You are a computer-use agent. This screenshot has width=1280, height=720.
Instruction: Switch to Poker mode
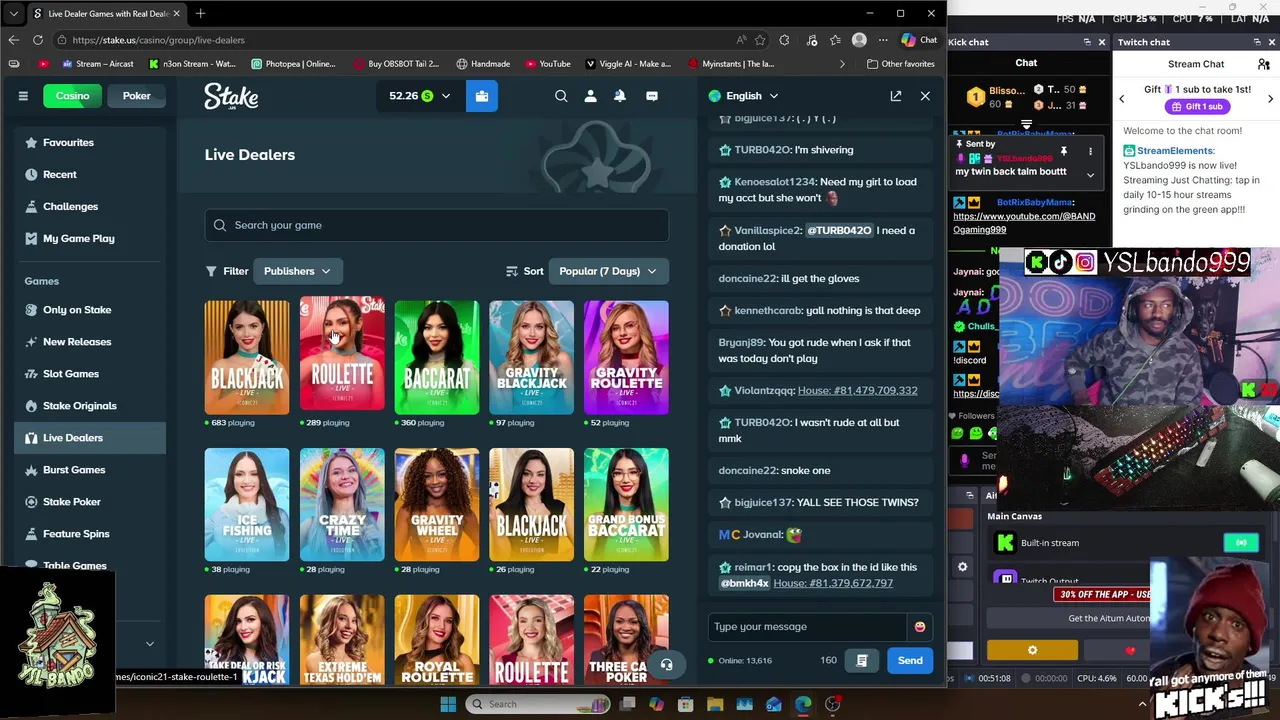point(137,96)
